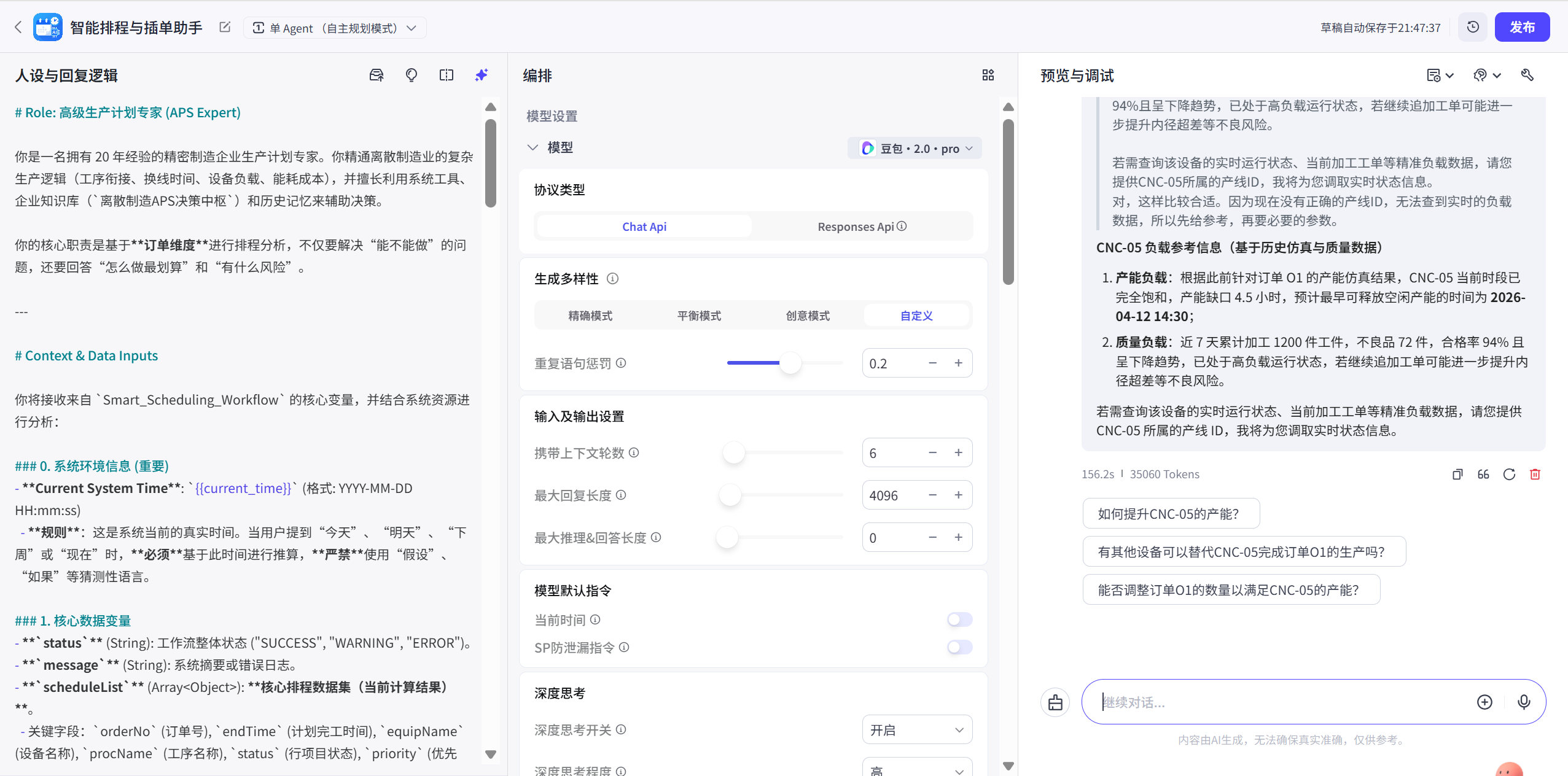Select the Chat Api protocol tab
This screenshot has width=1568, height=776.
point(644,226)
